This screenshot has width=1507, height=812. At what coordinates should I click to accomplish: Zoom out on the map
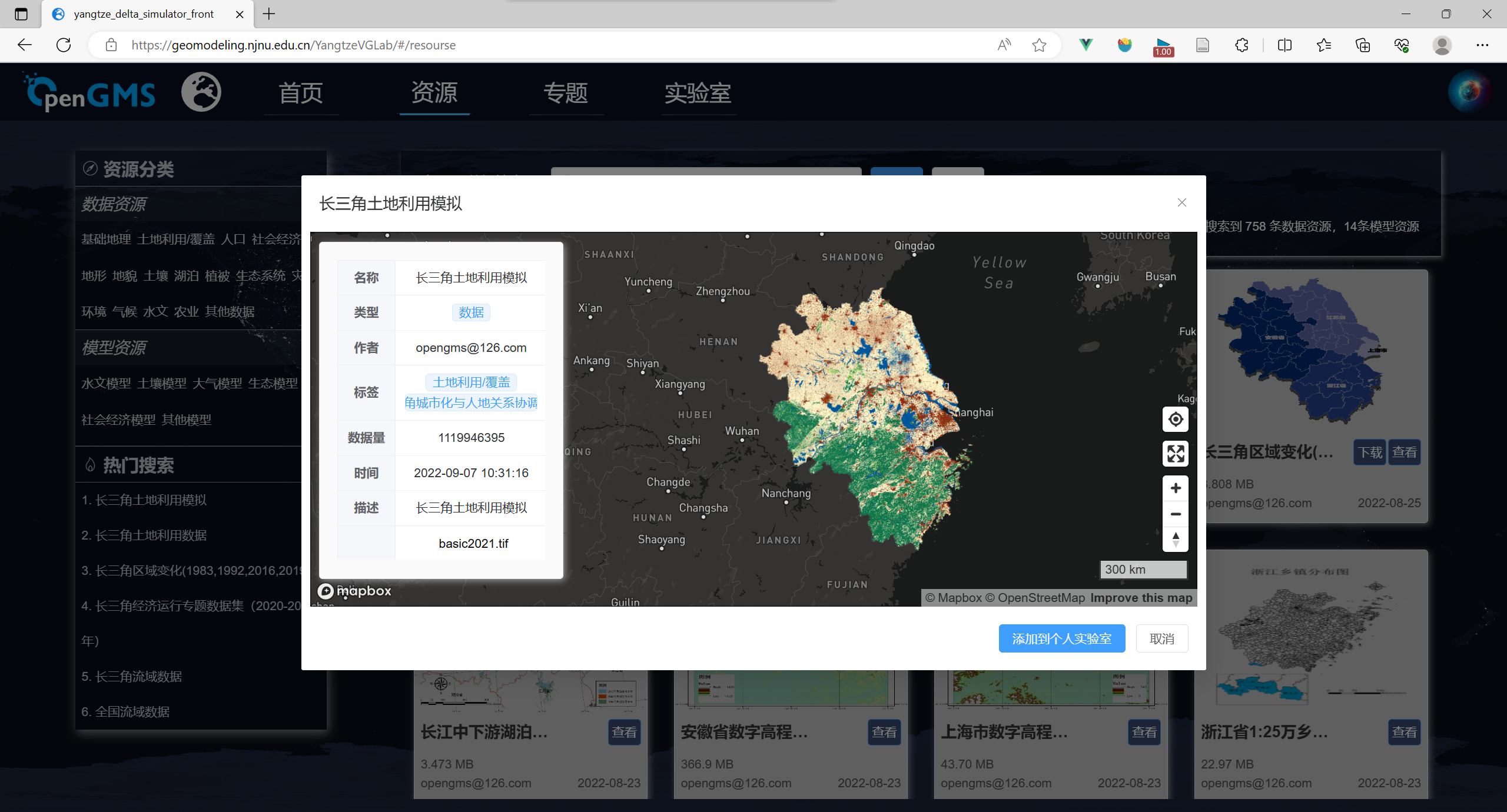1175,514
